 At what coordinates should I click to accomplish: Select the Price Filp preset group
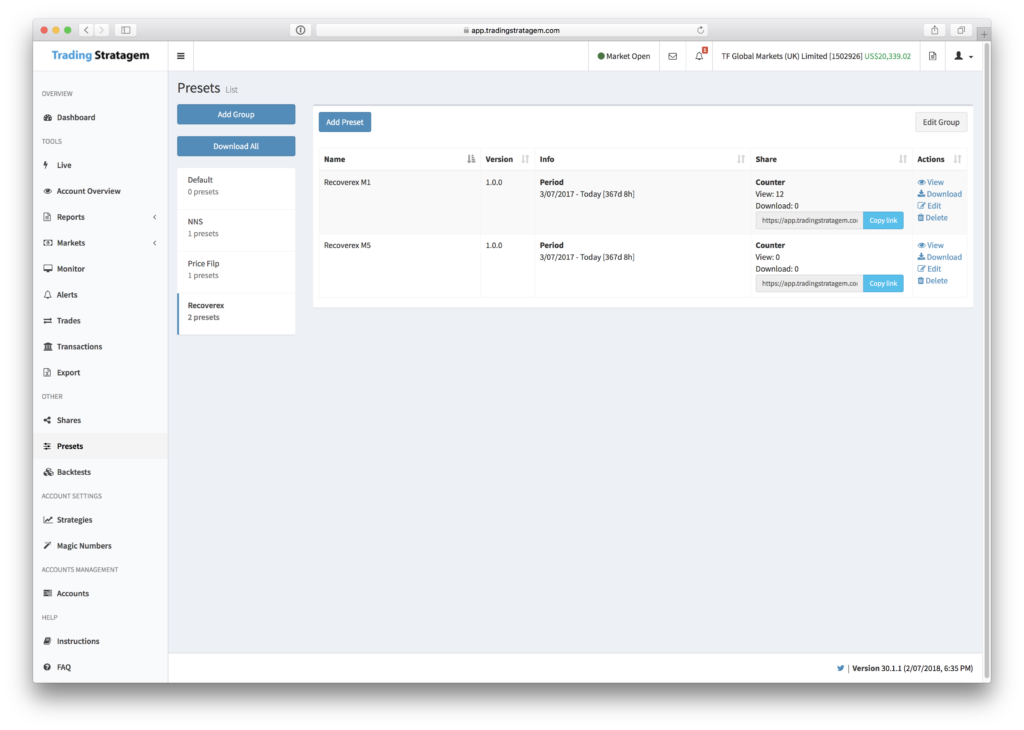pos(236,270)
